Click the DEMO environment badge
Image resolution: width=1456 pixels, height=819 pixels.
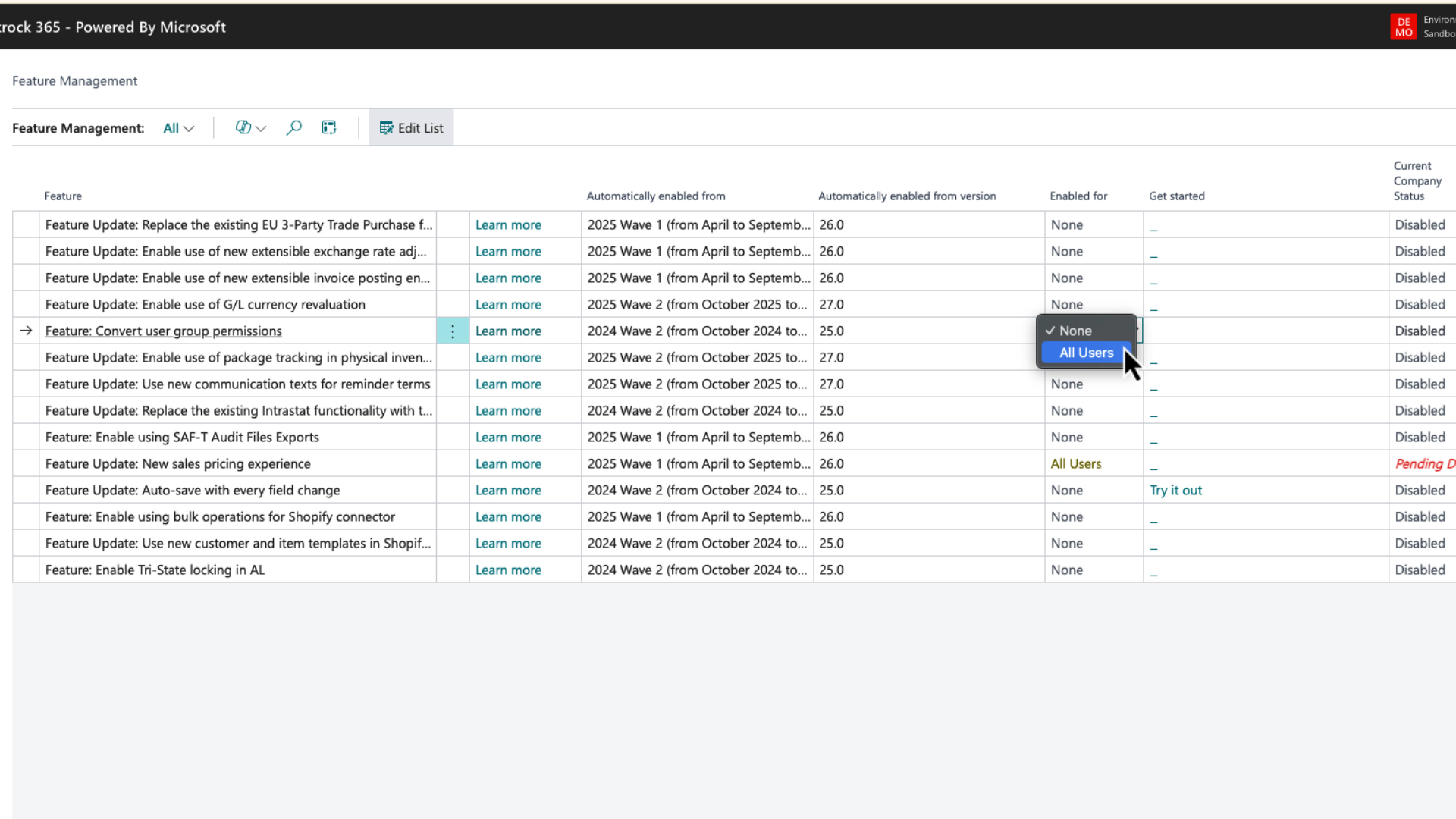(1403, 27)
